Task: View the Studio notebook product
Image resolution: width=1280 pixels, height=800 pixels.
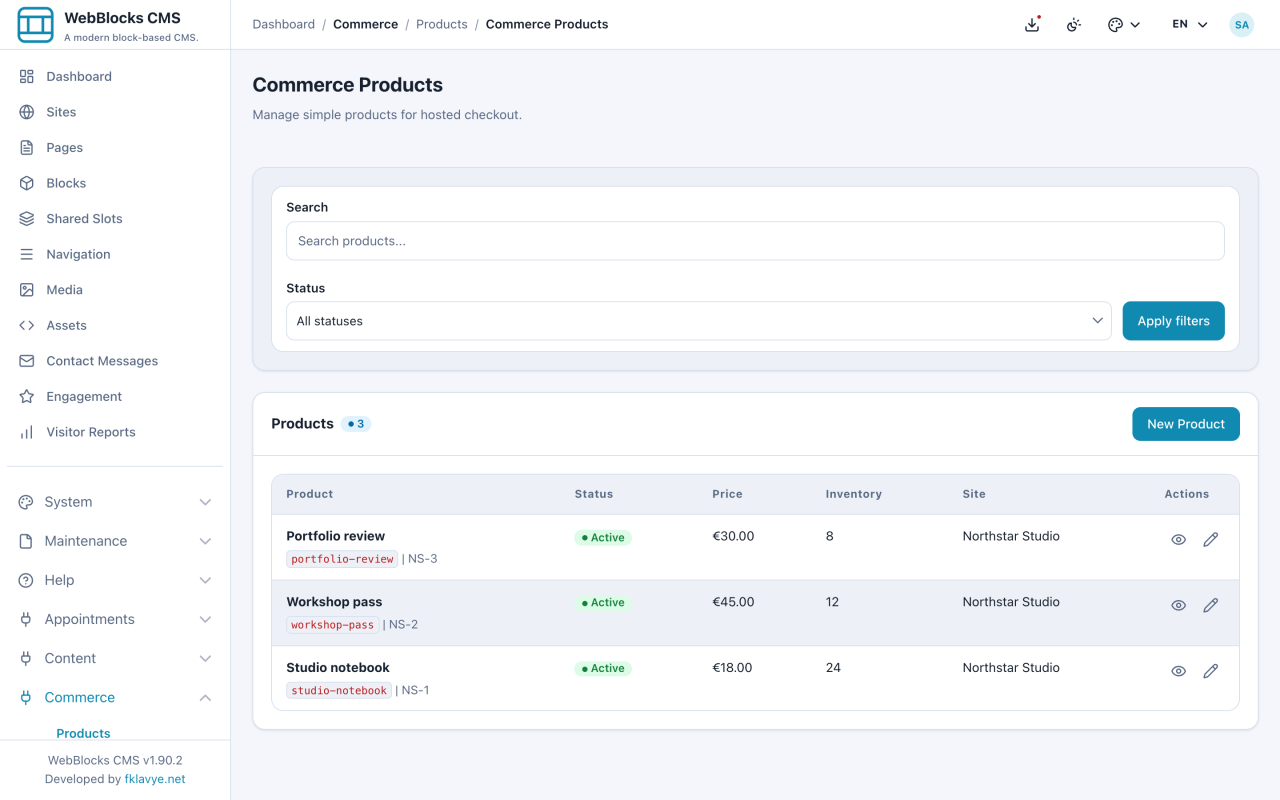Action: point(1179,672)
